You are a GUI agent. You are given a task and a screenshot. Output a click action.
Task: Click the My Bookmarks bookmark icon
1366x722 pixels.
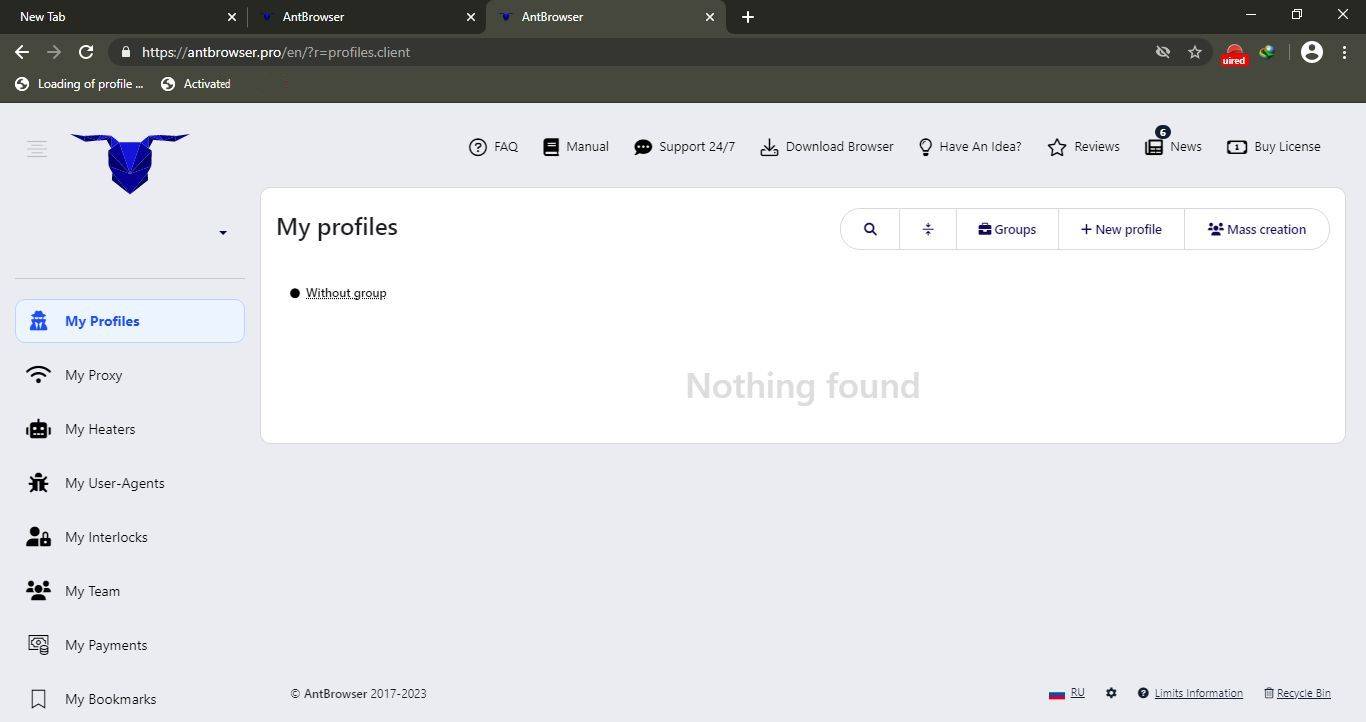[x=38, y=699]
